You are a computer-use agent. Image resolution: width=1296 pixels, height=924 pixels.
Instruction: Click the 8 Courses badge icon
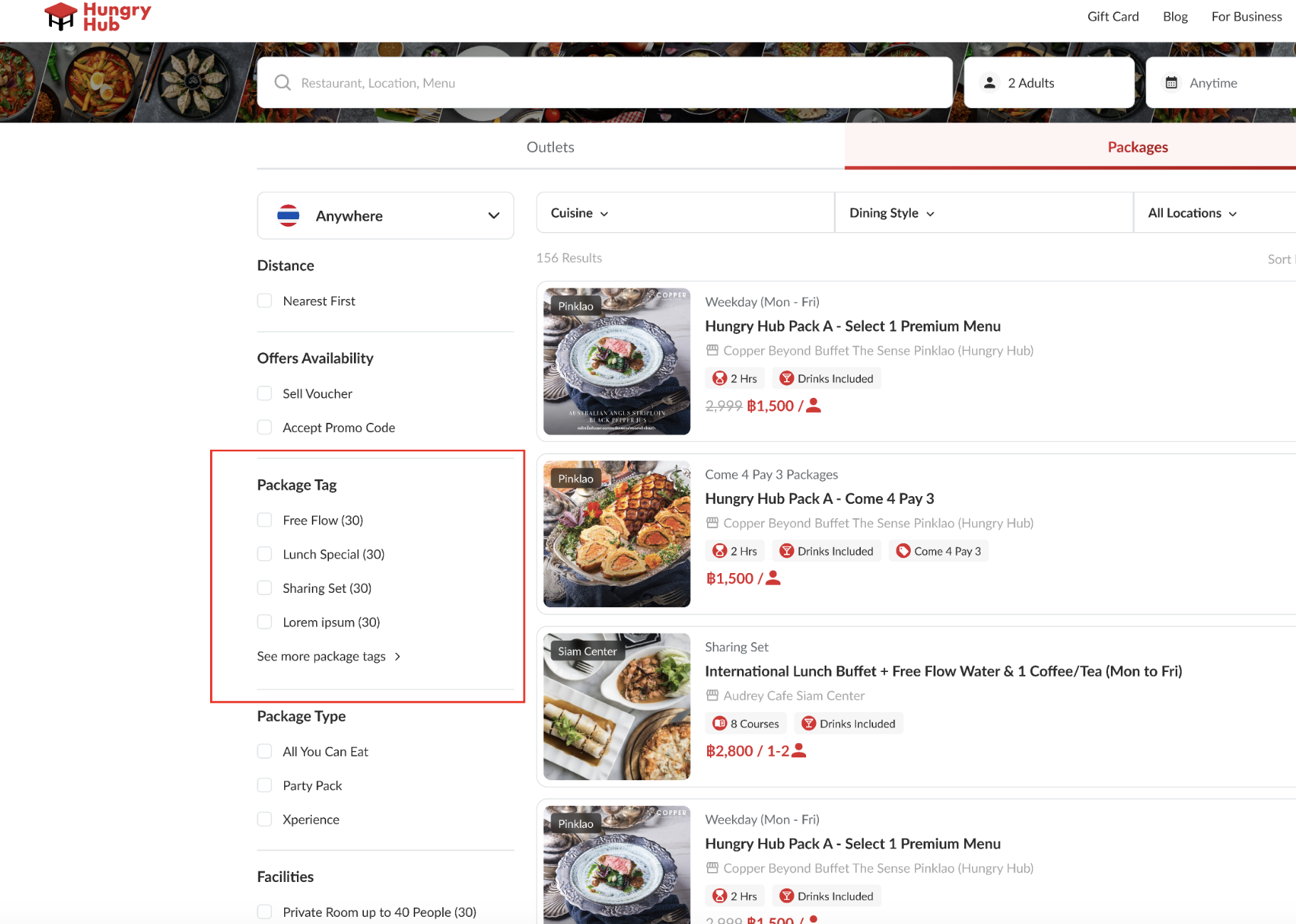click(x=719, y=723)
